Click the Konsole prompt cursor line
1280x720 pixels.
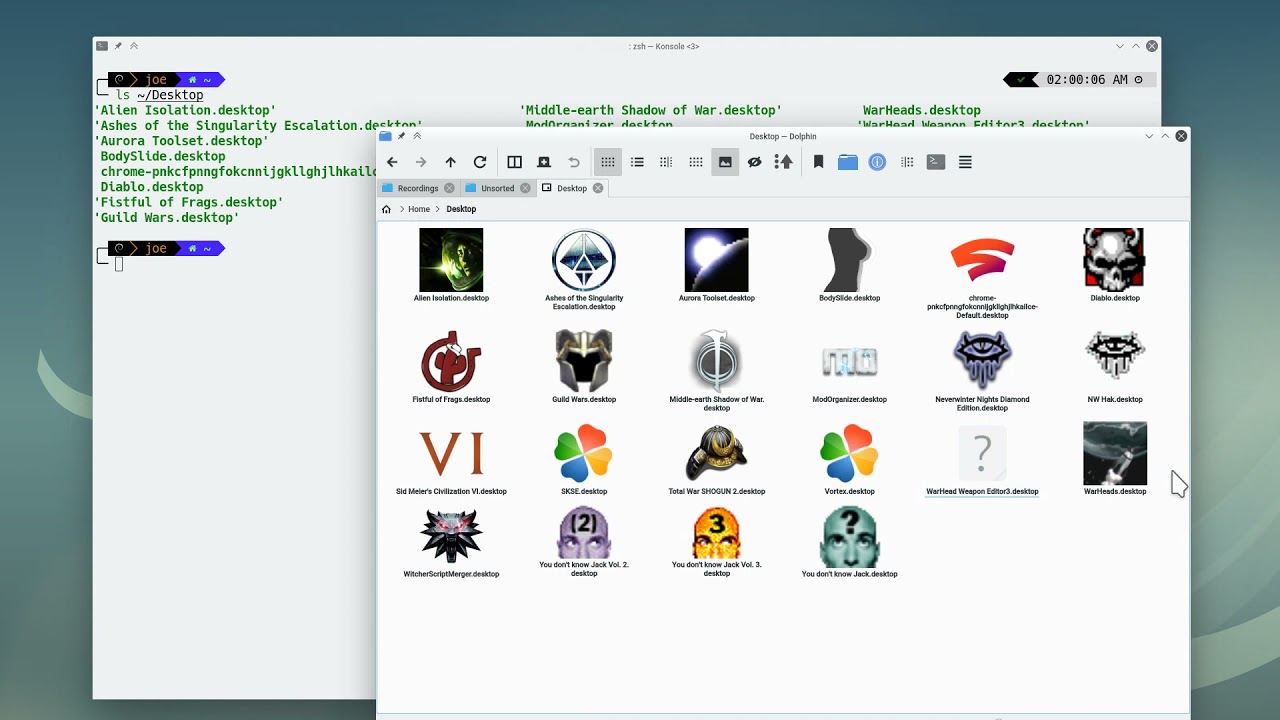pos(119,264)
